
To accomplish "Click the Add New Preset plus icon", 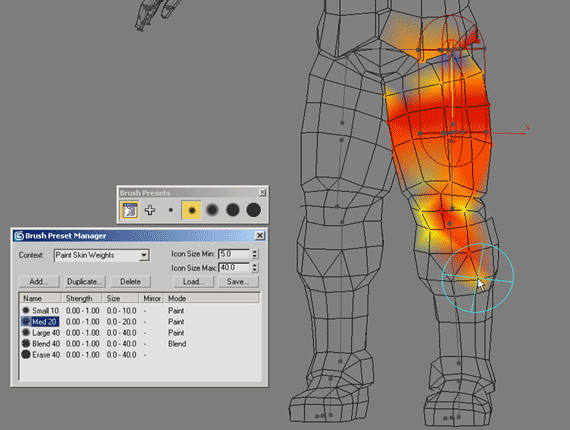I will click(x=150, y=210).
